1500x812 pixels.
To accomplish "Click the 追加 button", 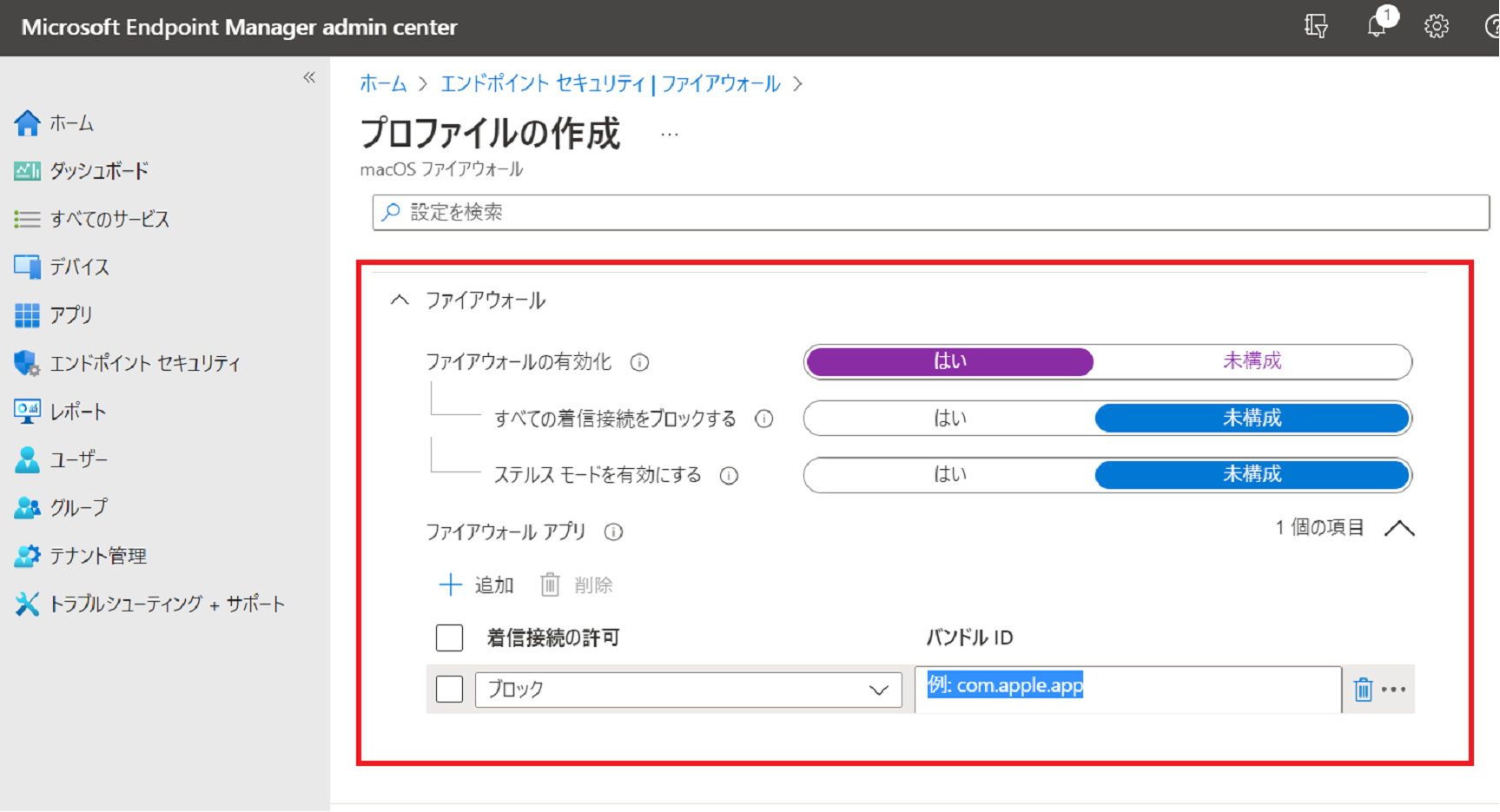I will [477, 584].
